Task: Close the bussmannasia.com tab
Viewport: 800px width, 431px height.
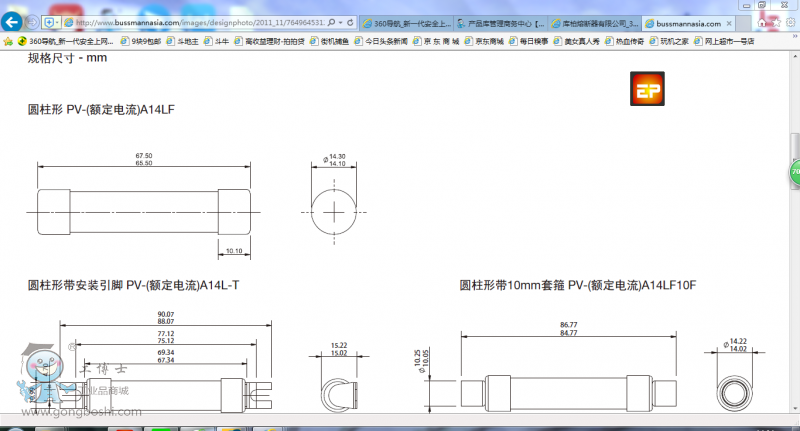Action: [729, 22]
